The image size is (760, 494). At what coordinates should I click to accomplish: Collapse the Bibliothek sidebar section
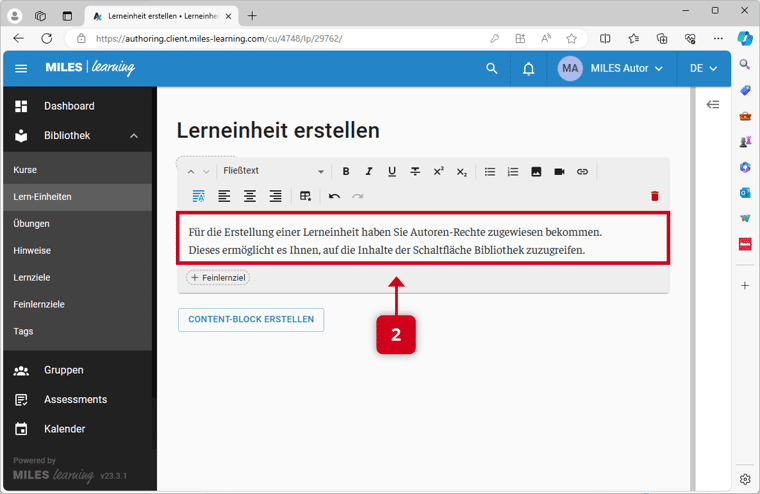point(134,136)
